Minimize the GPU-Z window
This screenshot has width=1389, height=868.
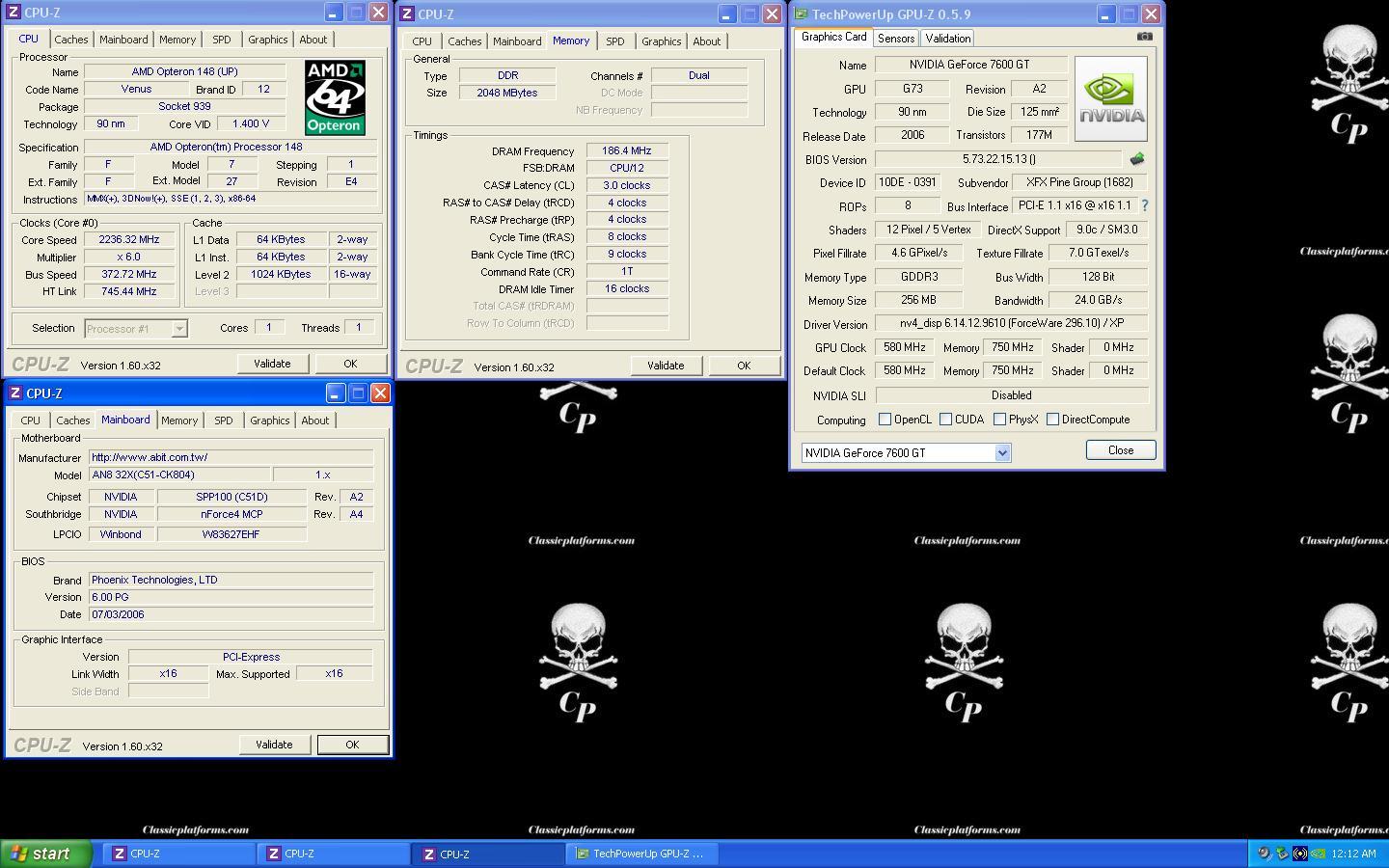[1105, 14]
